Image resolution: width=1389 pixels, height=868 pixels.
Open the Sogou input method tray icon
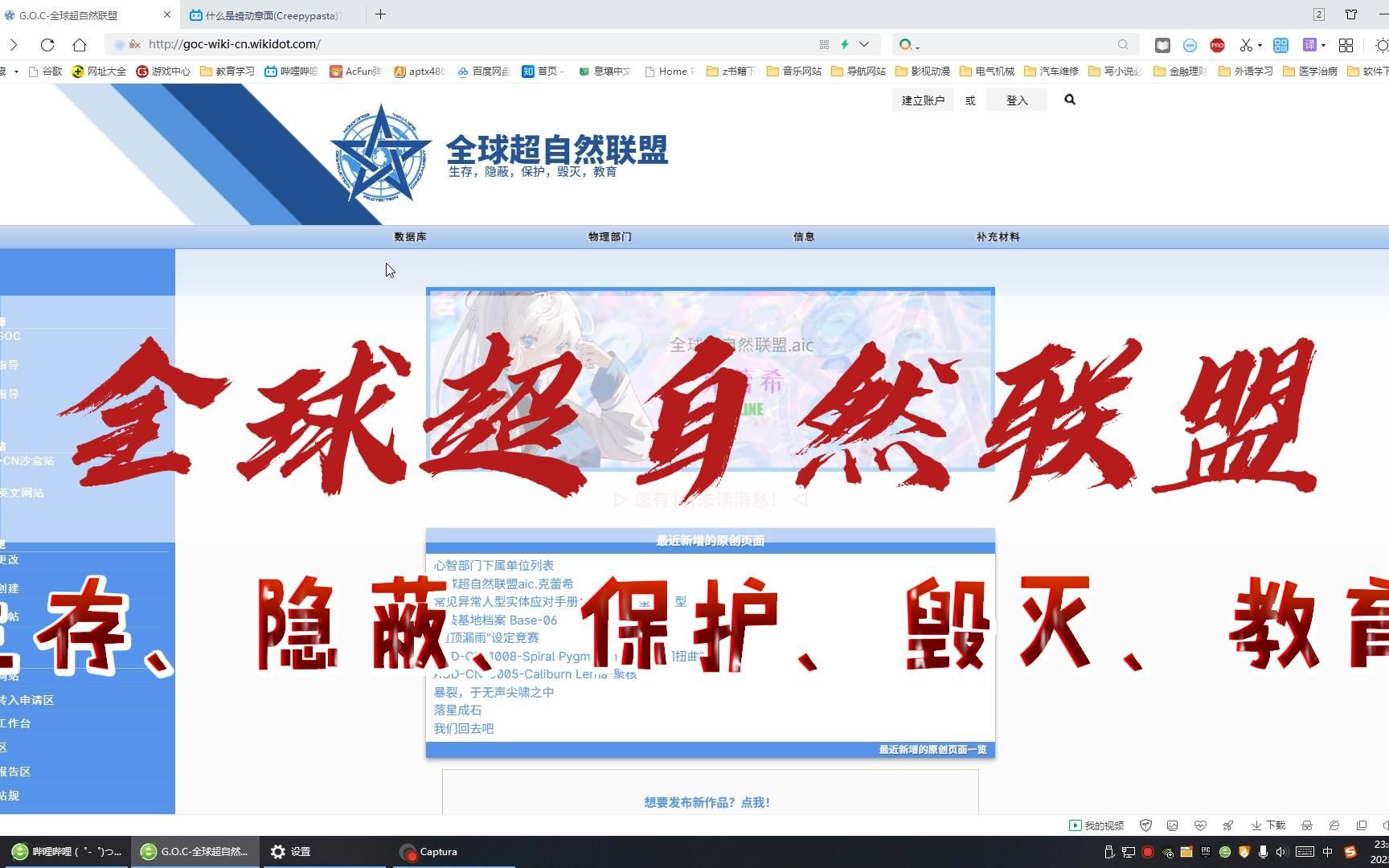point(1350,852)
